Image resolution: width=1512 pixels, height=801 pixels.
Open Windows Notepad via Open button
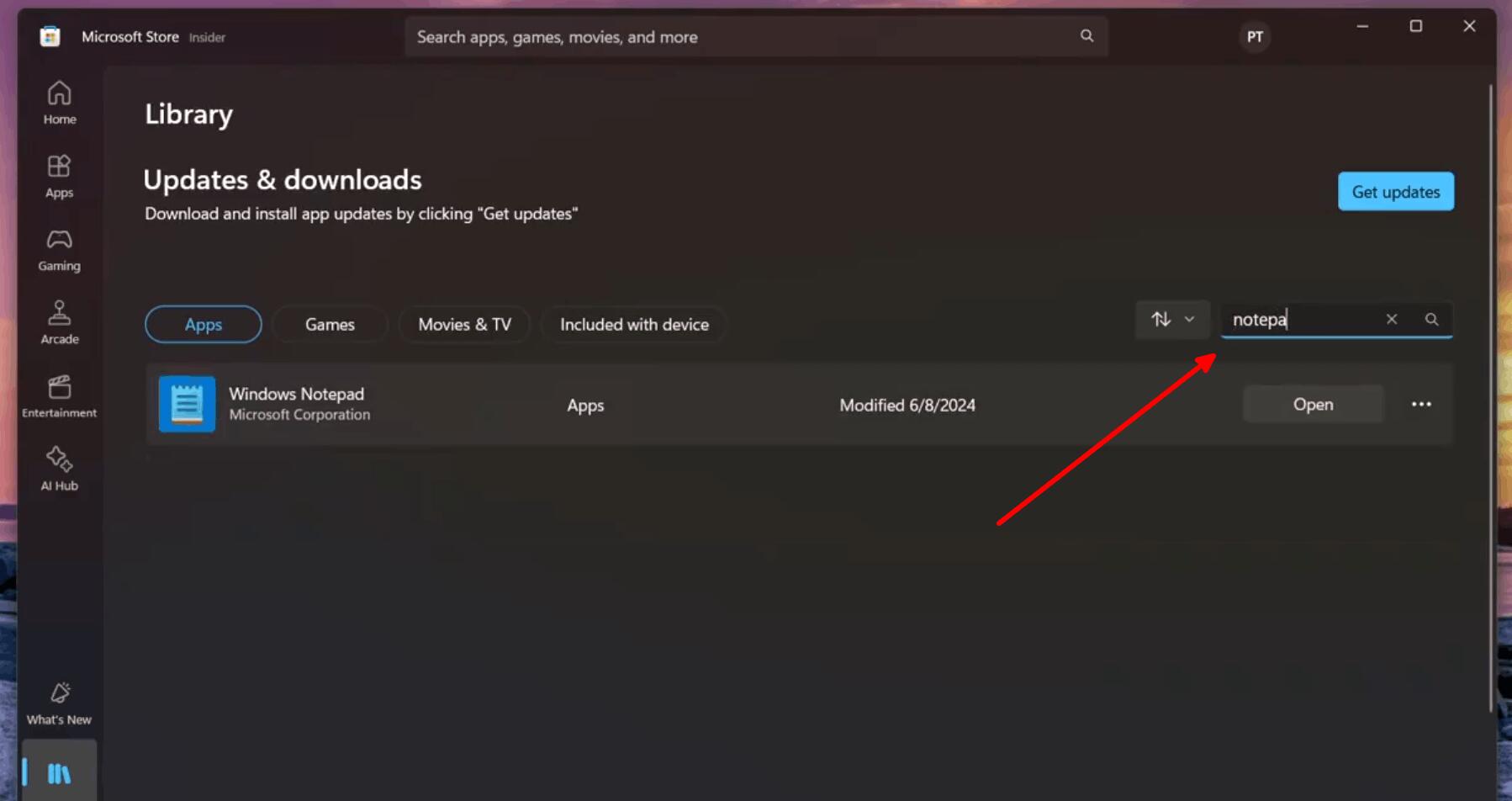point(1313,404)
